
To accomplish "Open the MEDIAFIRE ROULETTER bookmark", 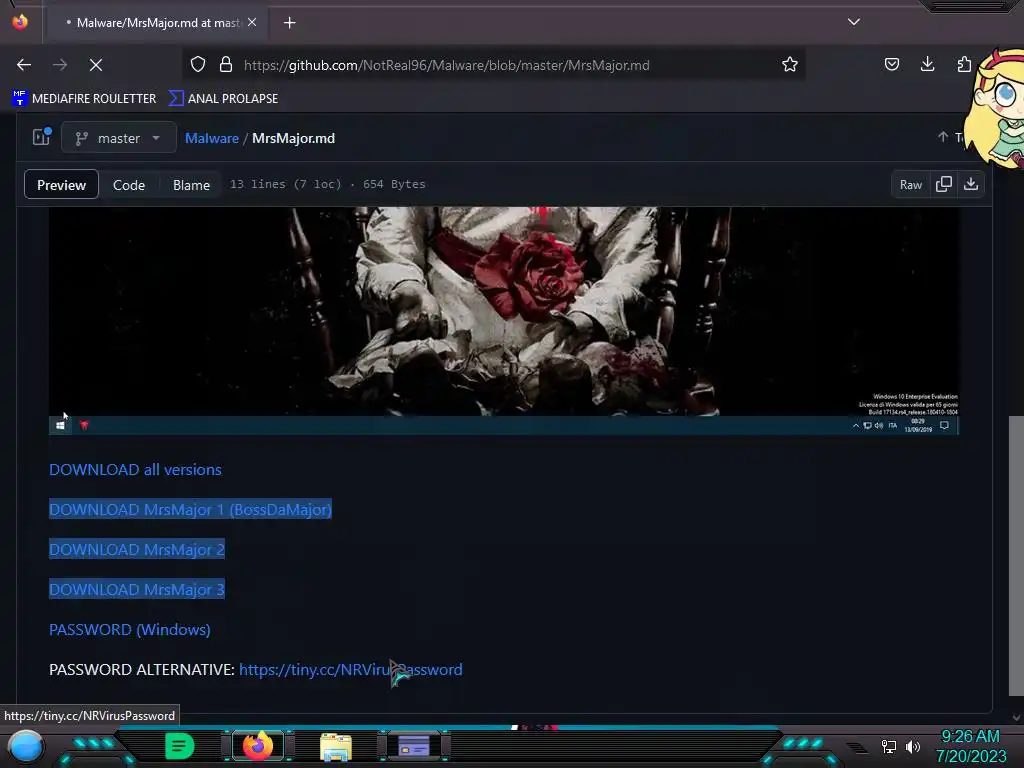I will tap(84, 99).
